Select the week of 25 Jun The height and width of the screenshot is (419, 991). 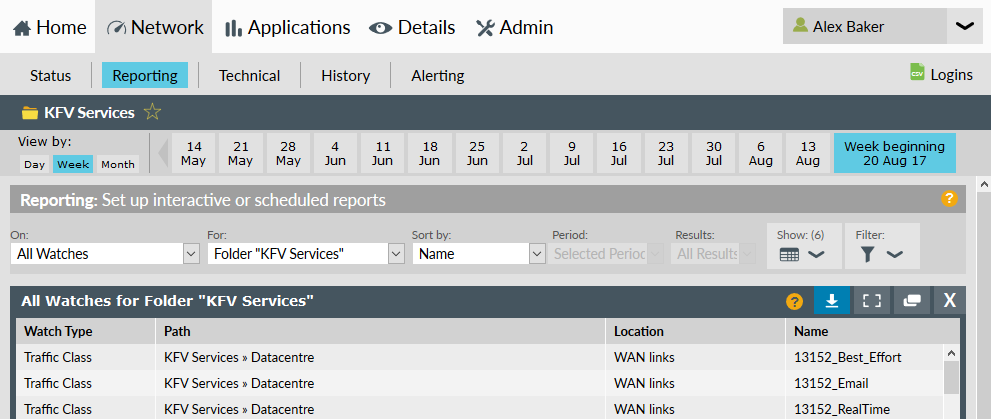477,153
